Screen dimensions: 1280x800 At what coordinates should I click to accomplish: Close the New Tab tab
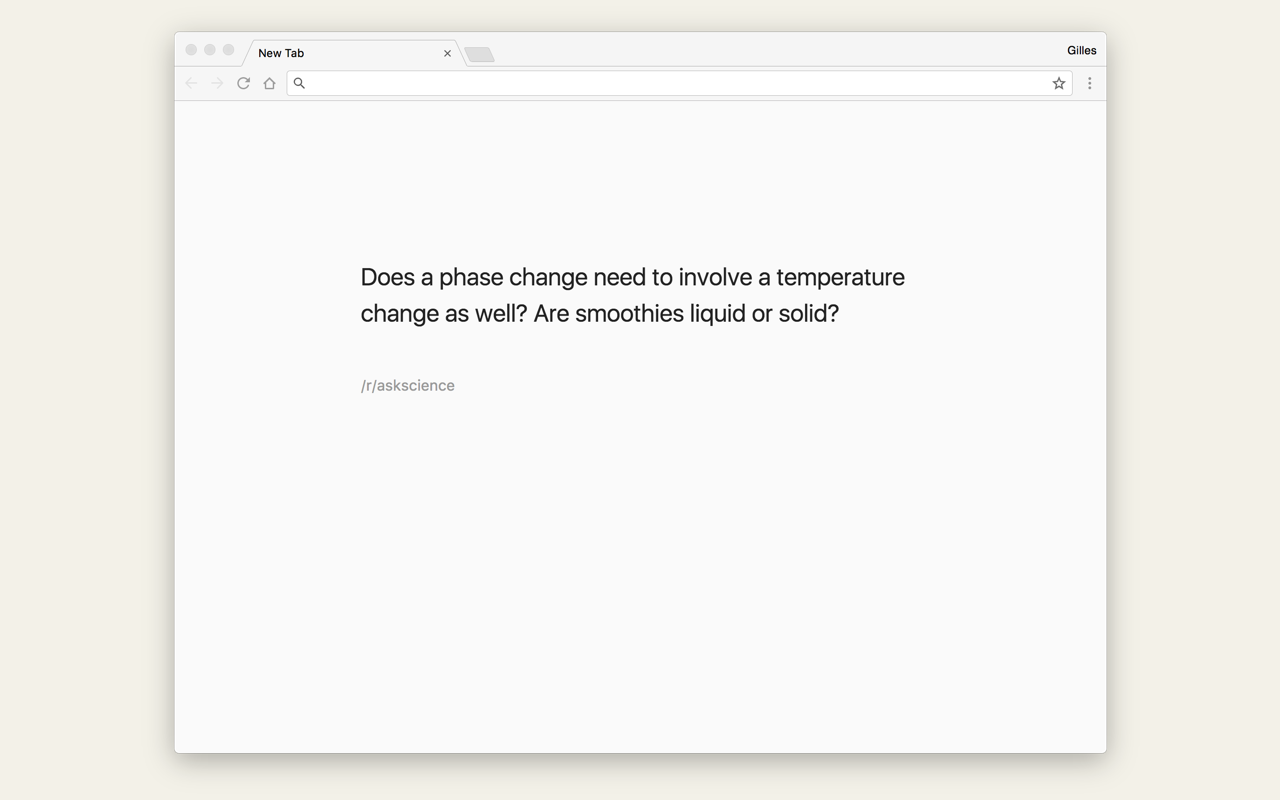coord(447,53)
